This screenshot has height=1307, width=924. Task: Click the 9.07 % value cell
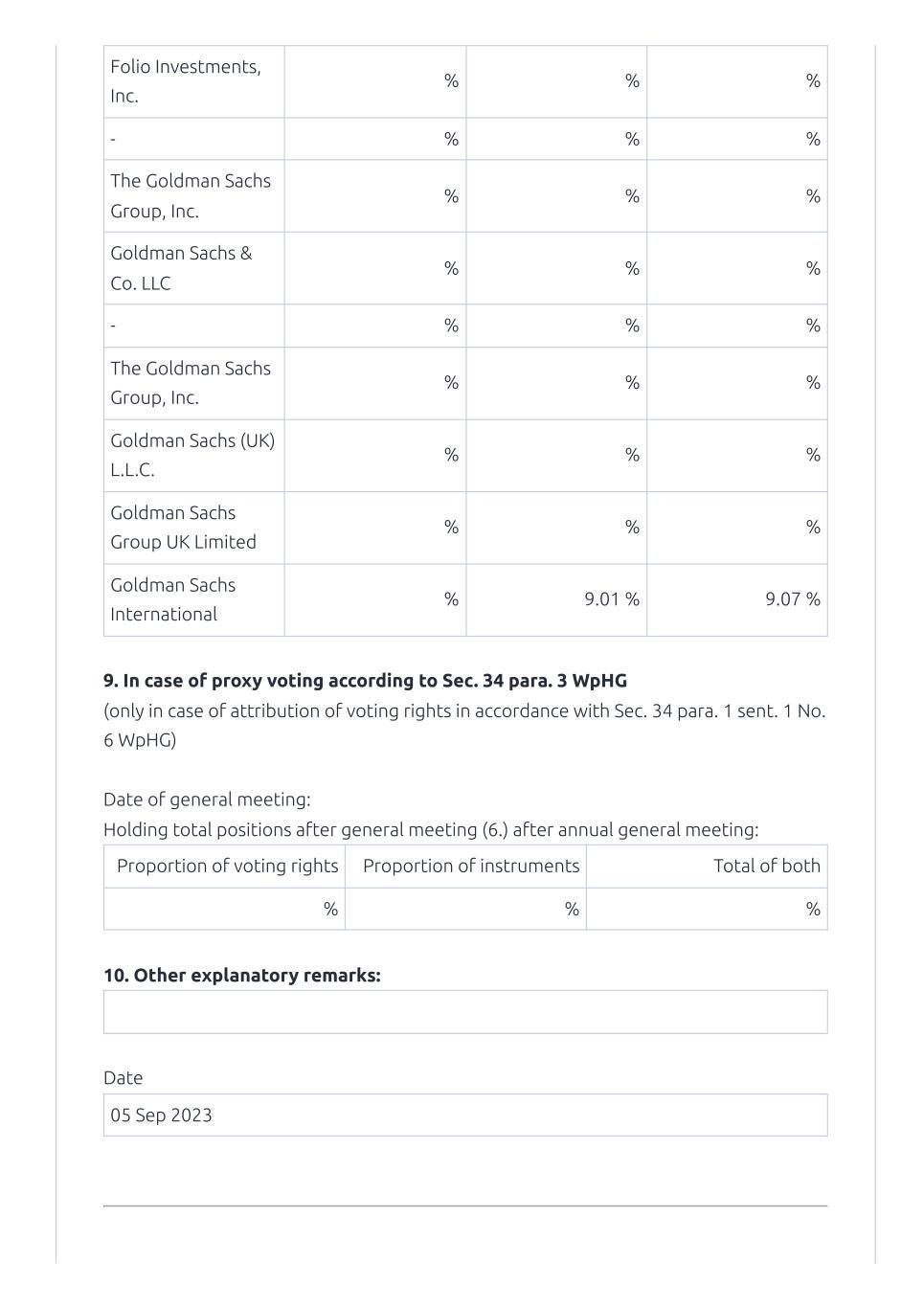pyautogui.click(x=737, y=599)
